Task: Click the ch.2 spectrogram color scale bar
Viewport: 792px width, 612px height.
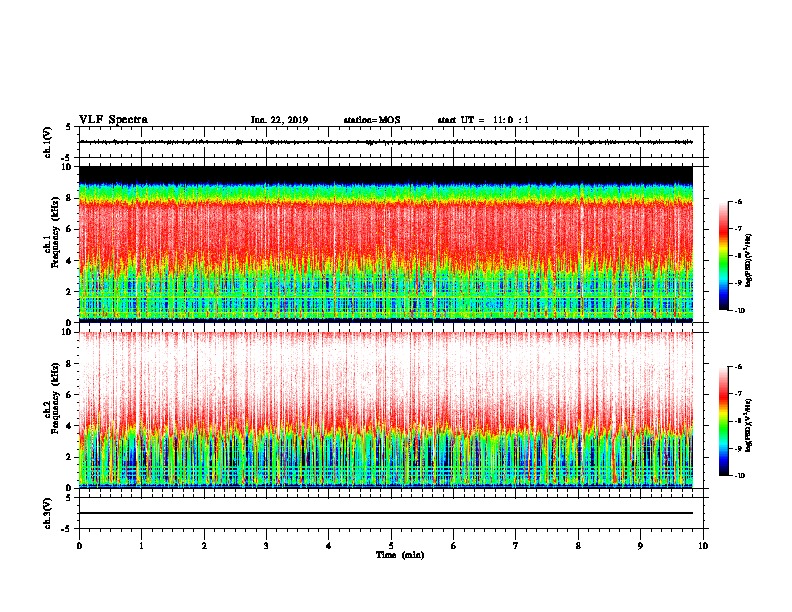Action: tap(724, 421)
